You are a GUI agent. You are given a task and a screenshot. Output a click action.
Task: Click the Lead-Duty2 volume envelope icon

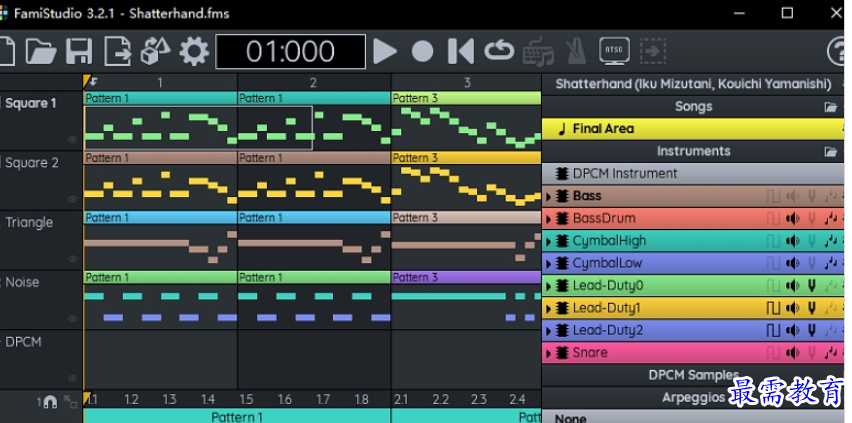(793, 331)
